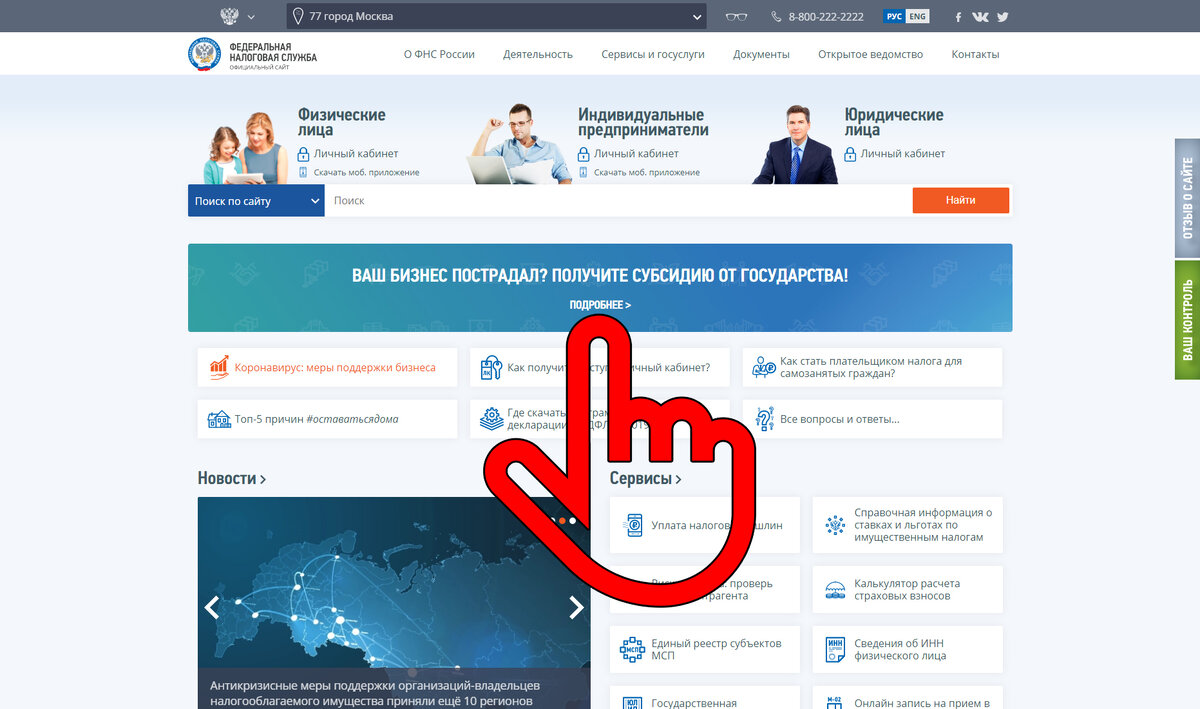Open the Деятельность menu
1200x709 pixels.
[x=538, y=54]
